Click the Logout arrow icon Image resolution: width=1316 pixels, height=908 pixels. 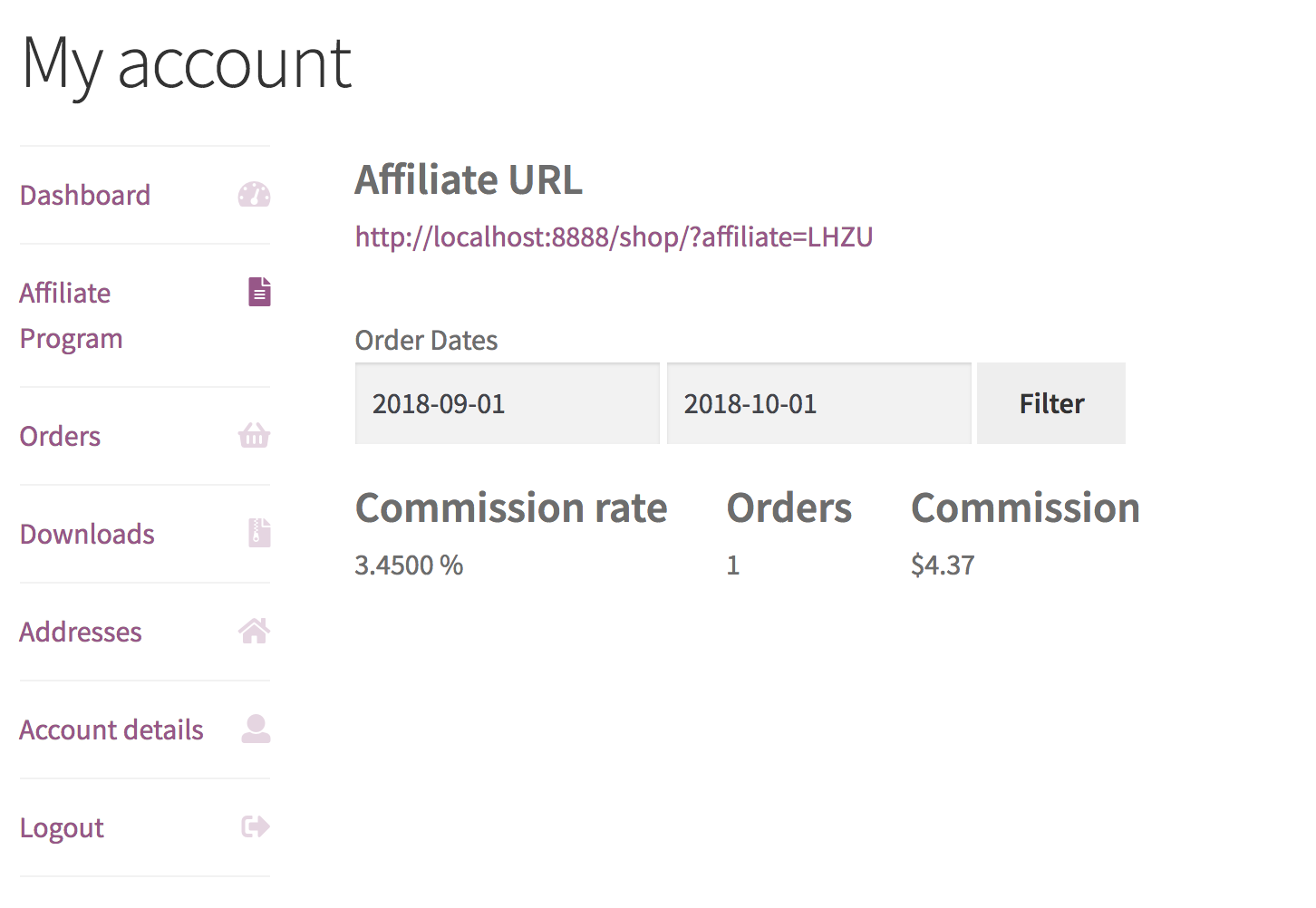pos(256,826)
